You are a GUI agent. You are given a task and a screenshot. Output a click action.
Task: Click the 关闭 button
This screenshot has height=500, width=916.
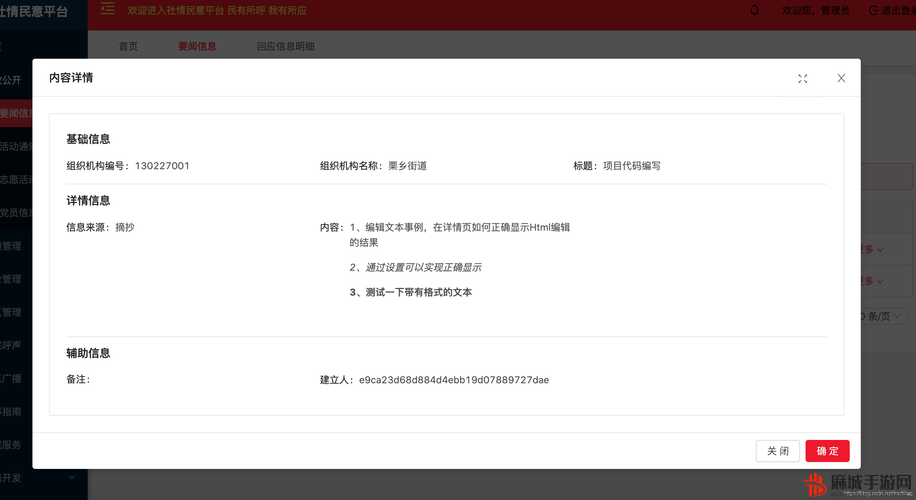tap(778, 451)
